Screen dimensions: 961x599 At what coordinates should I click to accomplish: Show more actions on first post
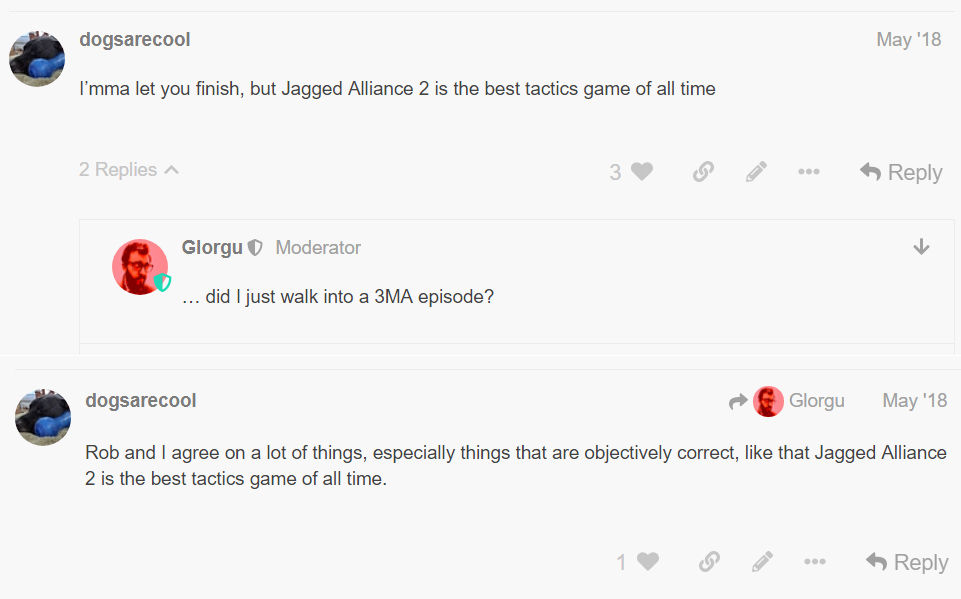click(x=809, y=172)
